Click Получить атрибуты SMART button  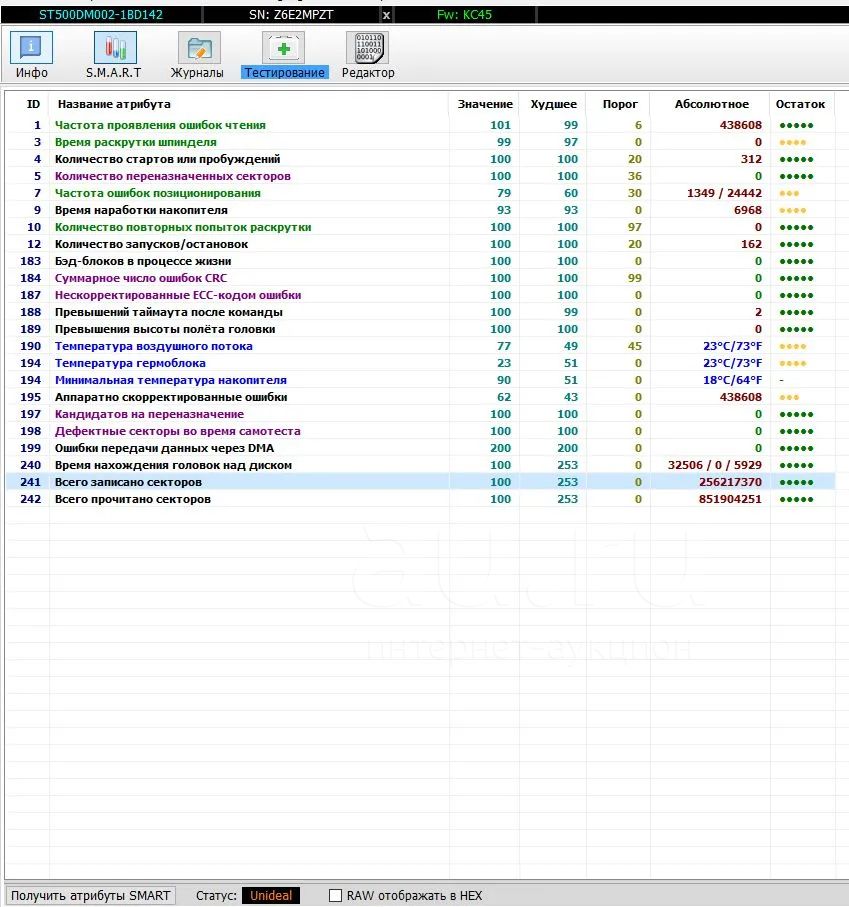click(90, 895)
